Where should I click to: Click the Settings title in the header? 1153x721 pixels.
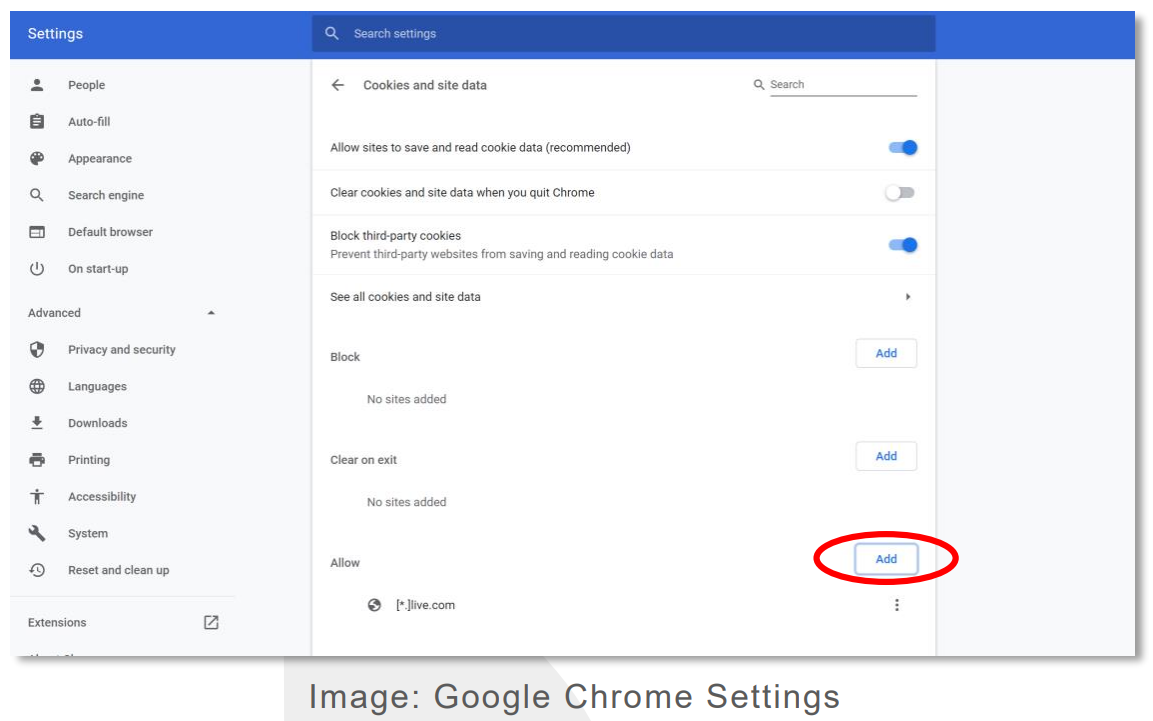(55, 34)
